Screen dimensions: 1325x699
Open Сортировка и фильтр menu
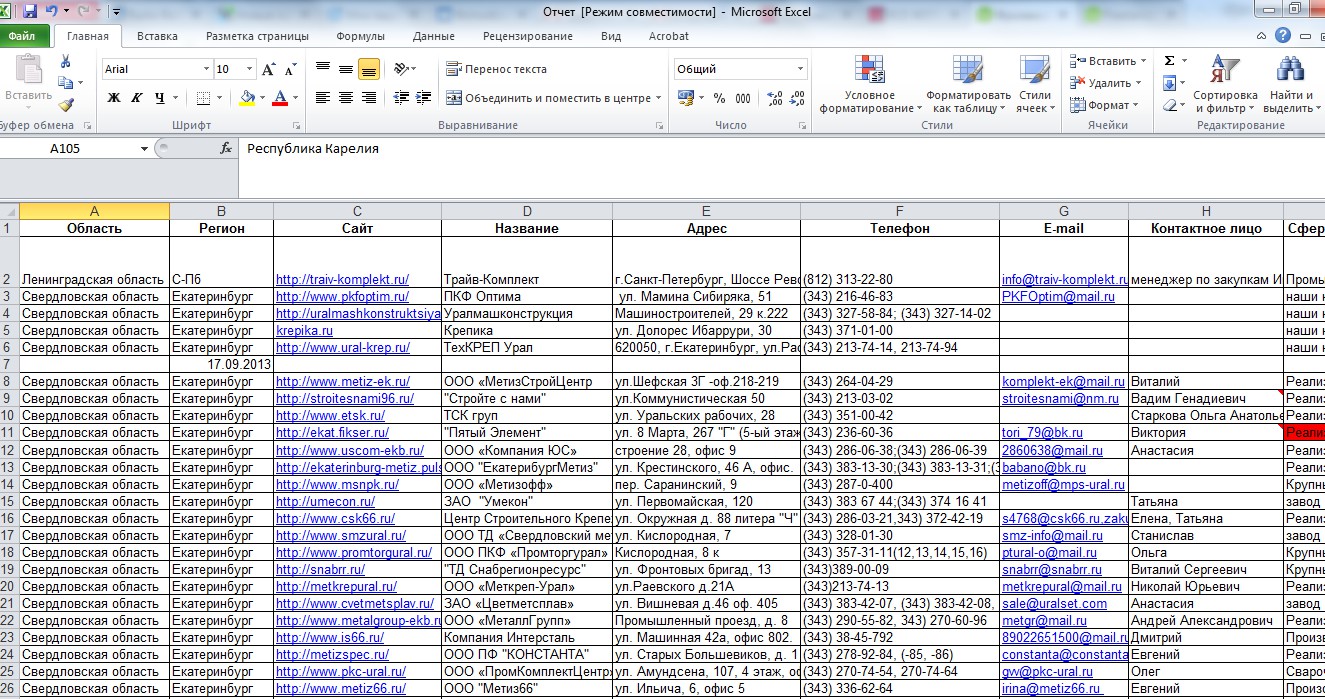pyautogui.click(x=1225, y=84)
